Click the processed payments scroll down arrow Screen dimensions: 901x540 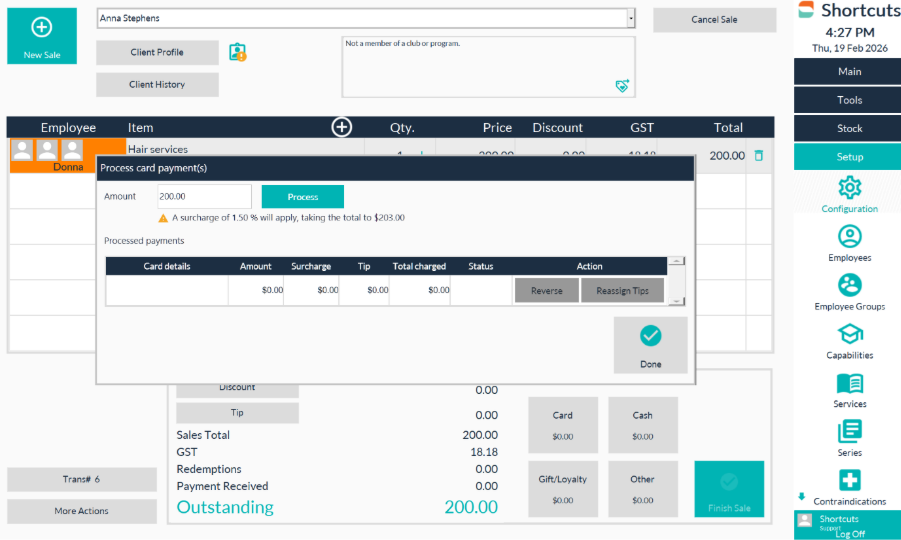[x=676, y=301]
